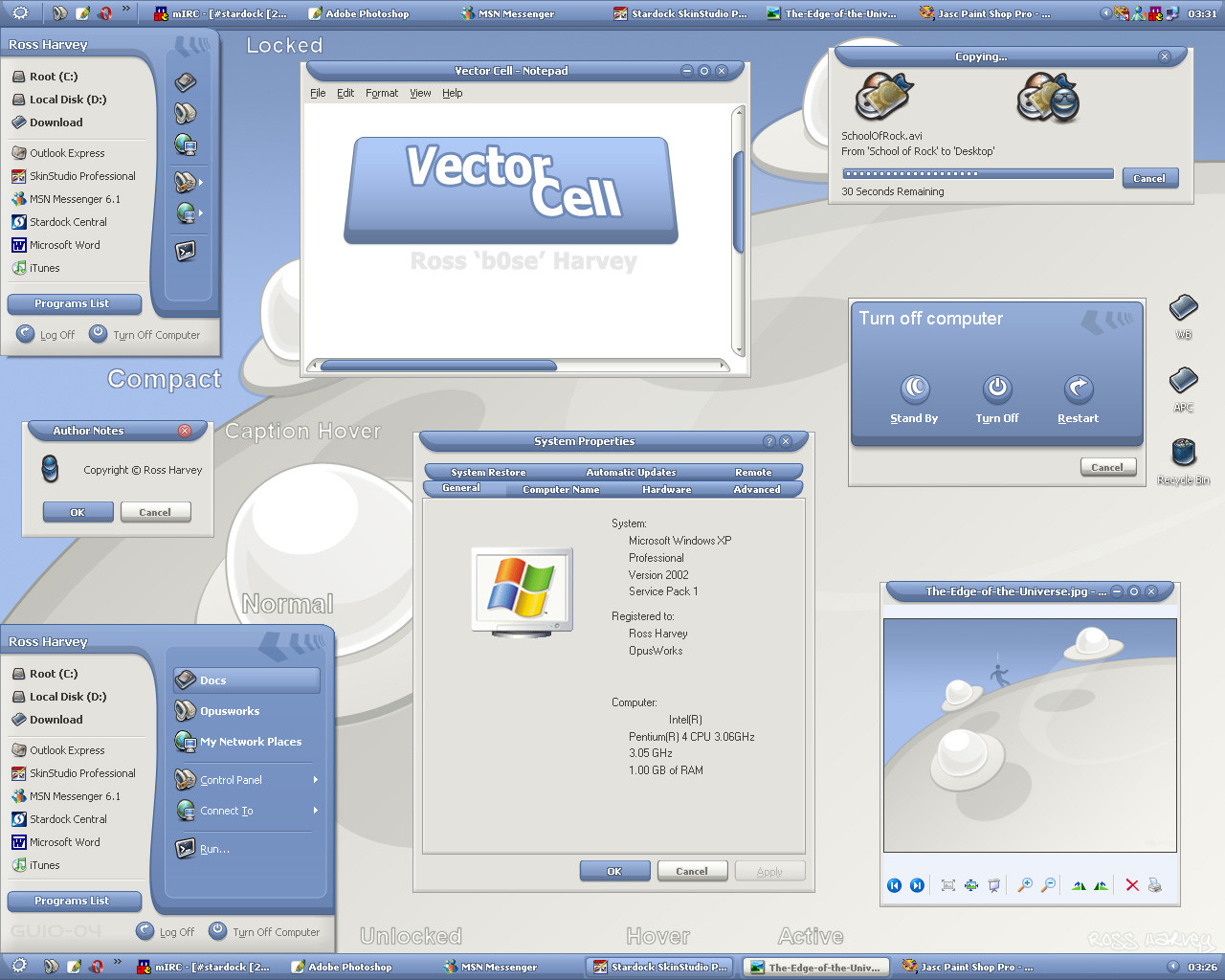The width and height of the screenshot is (1225, 980).
Task: Open the APC desktop drive icon
Action: pyautogui.click(x=1184, y=381)
